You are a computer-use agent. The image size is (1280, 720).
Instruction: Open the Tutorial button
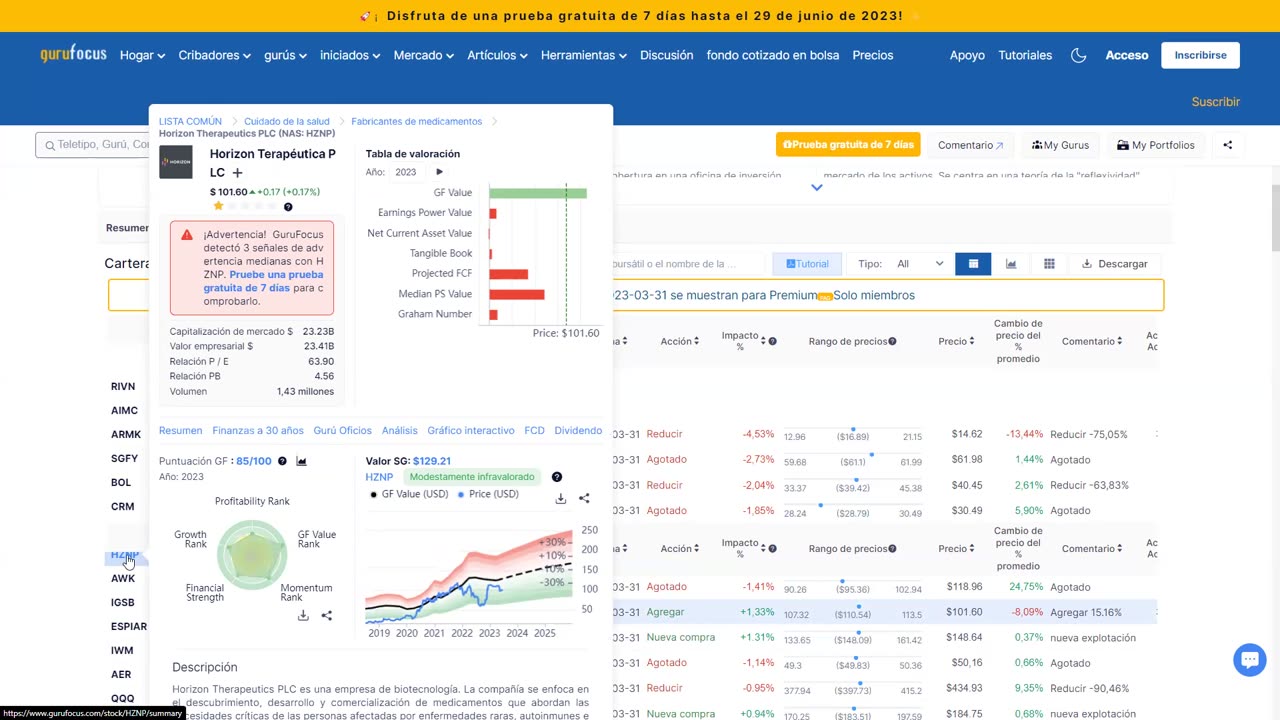pos(807,264)
